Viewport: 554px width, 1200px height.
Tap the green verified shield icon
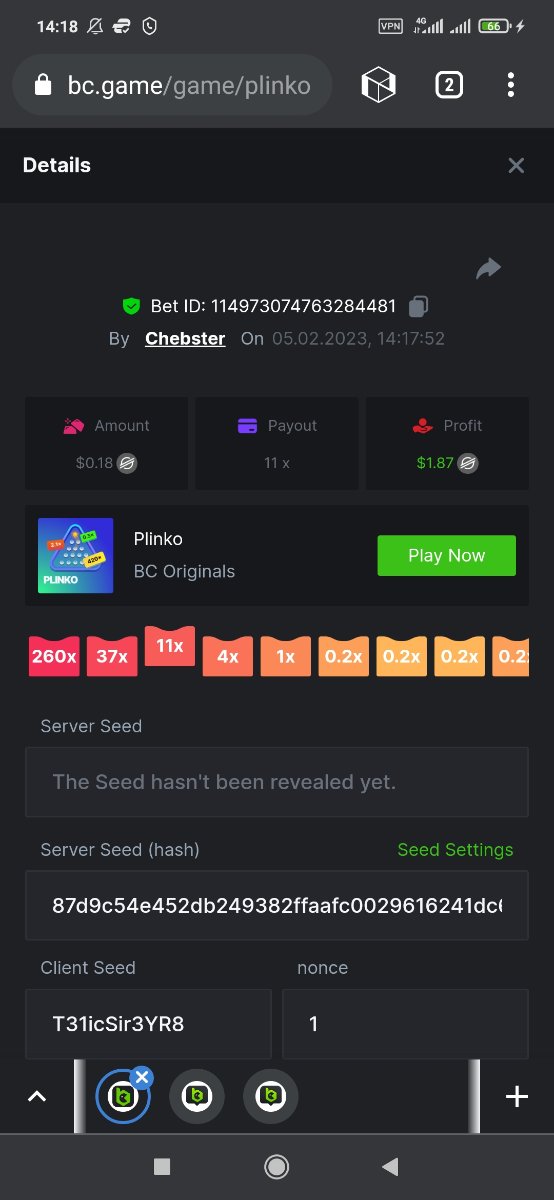(131, 306)
